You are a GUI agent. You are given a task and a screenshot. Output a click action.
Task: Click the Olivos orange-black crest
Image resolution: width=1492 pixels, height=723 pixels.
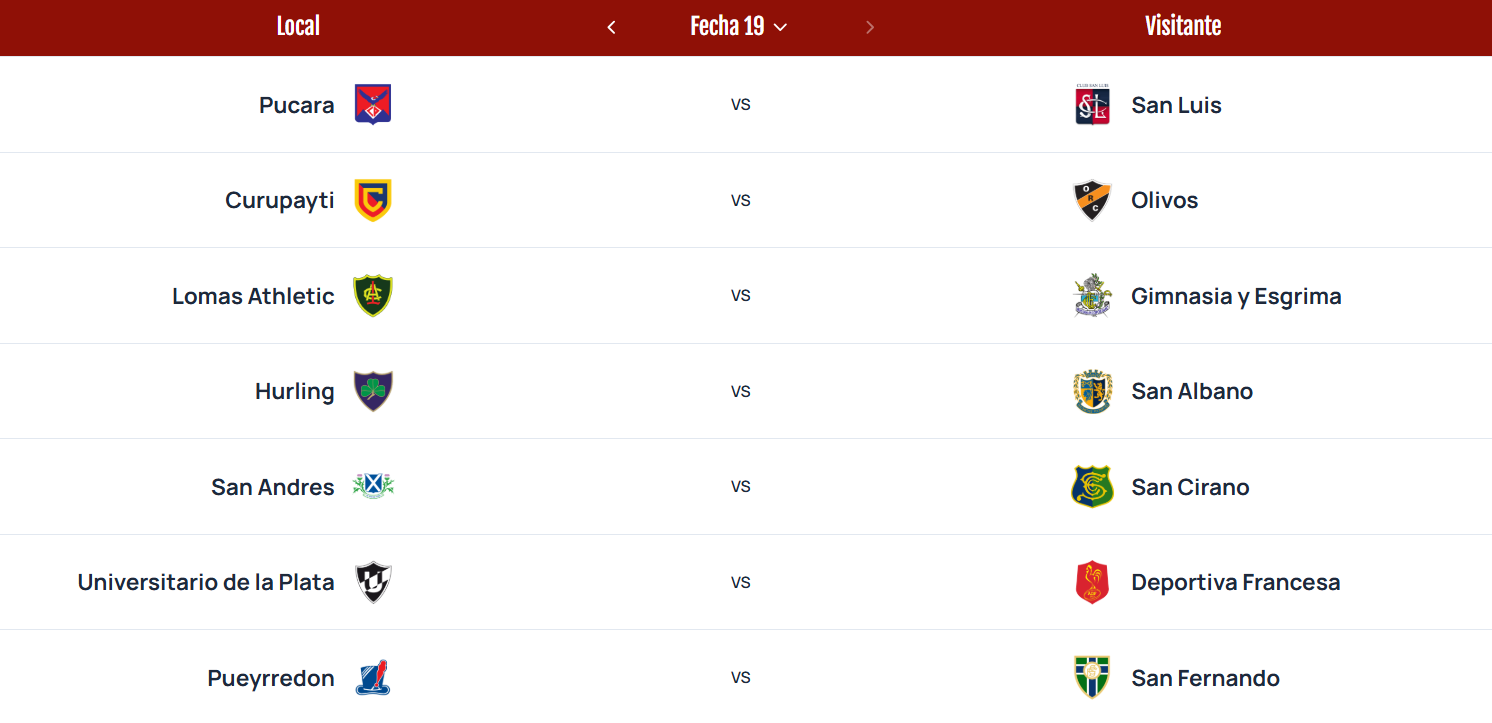1092,200
